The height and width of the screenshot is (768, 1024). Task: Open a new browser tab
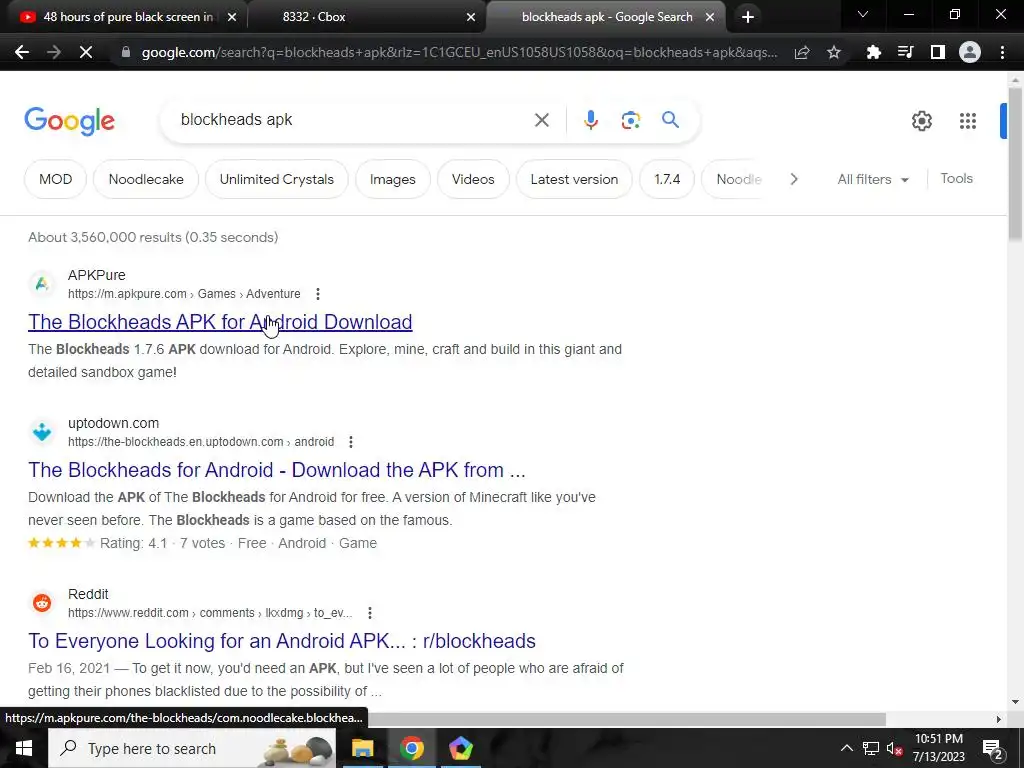[748, 17]
